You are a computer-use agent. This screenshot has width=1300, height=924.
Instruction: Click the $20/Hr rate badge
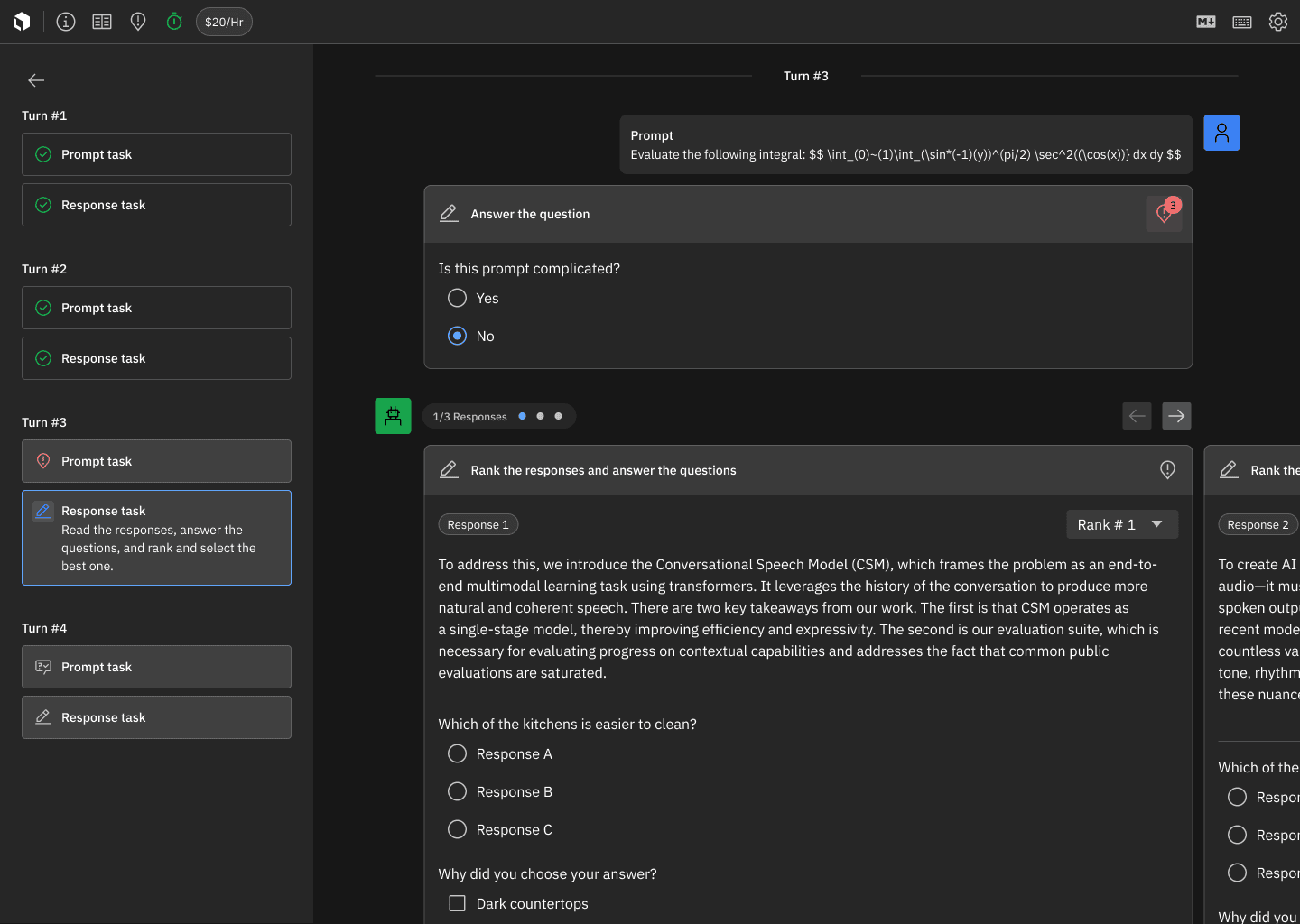[x=224, y=22]
